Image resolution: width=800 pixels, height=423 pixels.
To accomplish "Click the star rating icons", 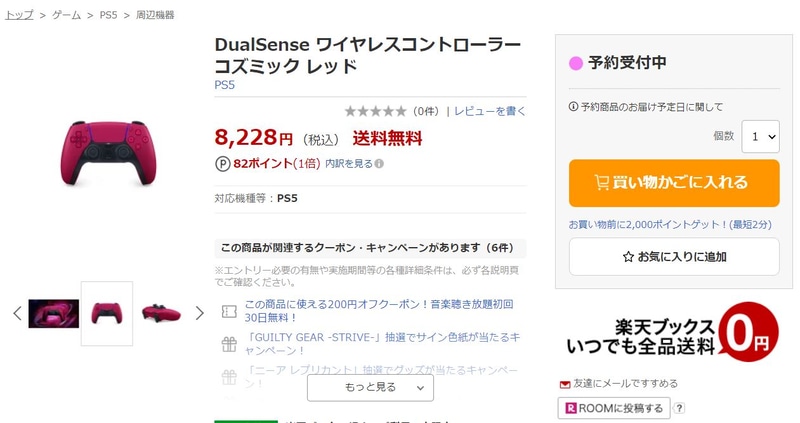I will click(x=375, y=111).
